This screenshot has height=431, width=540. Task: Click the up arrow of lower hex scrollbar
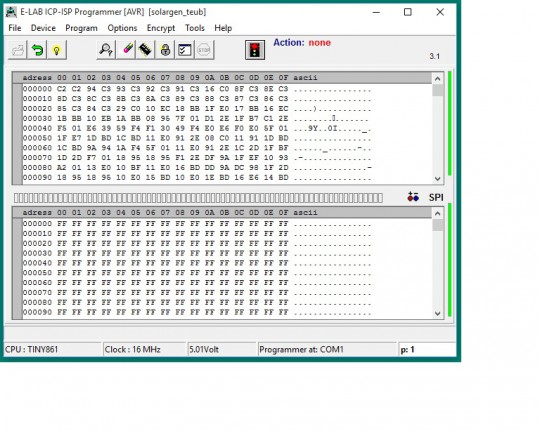pos(437,214)
